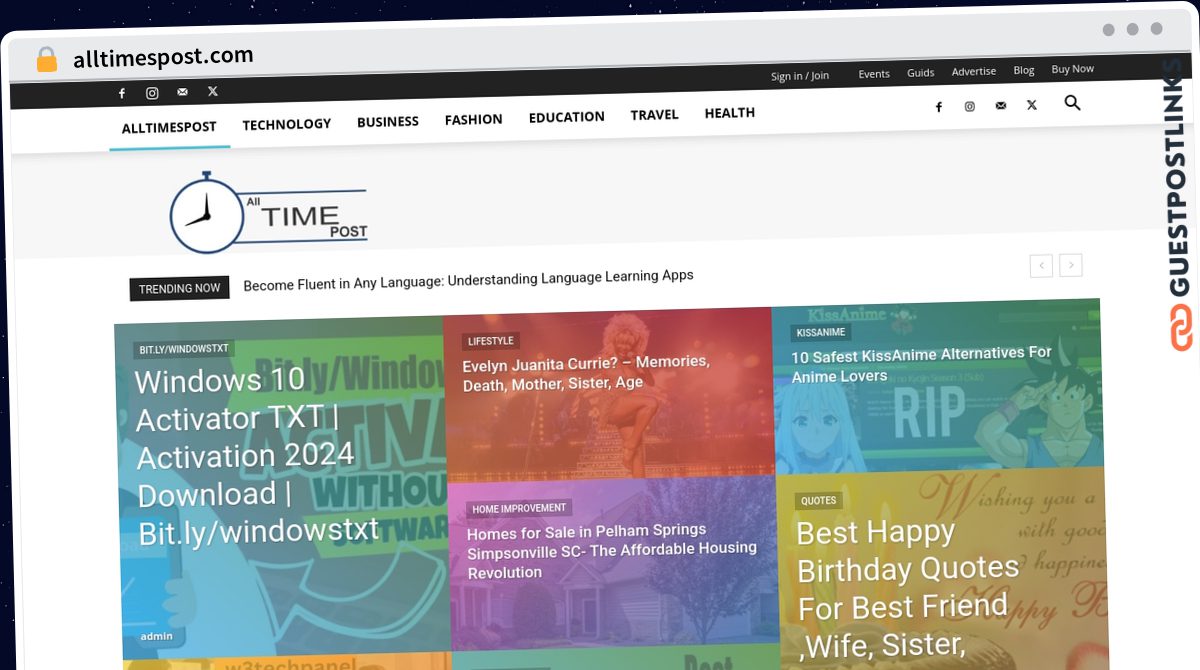
Task: Open the HEALTH menu item
Action: pos(730,113)
